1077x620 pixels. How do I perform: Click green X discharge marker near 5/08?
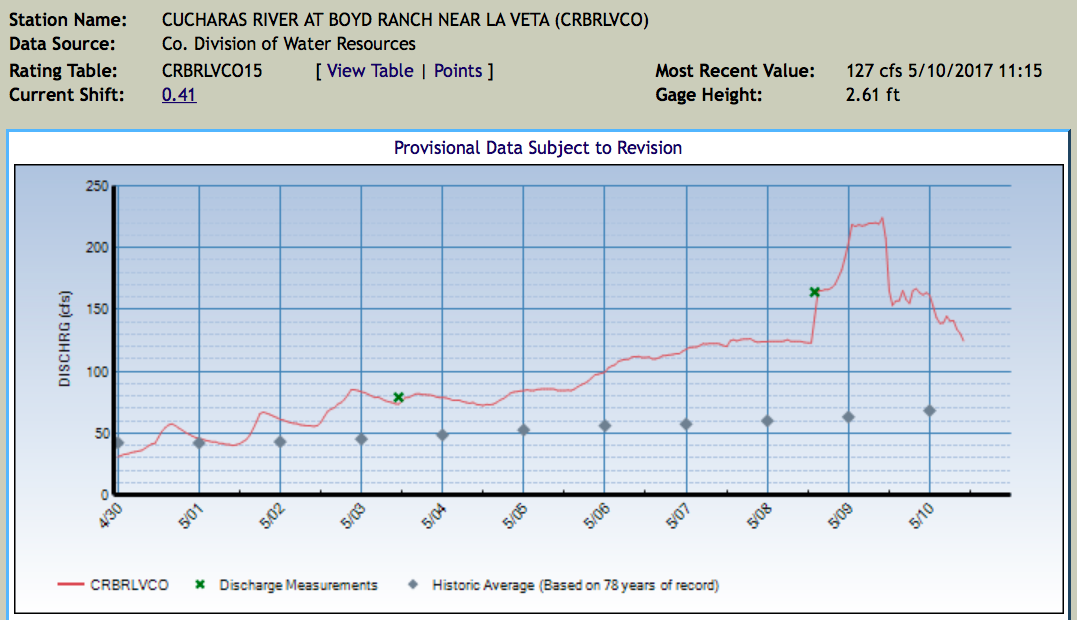pyautogui.click(x=815, y=292)
